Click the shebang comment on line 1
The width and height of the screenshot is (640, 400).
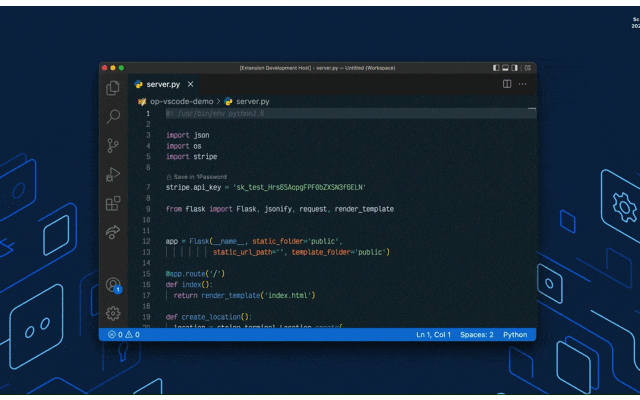click(x=215, y=113)
